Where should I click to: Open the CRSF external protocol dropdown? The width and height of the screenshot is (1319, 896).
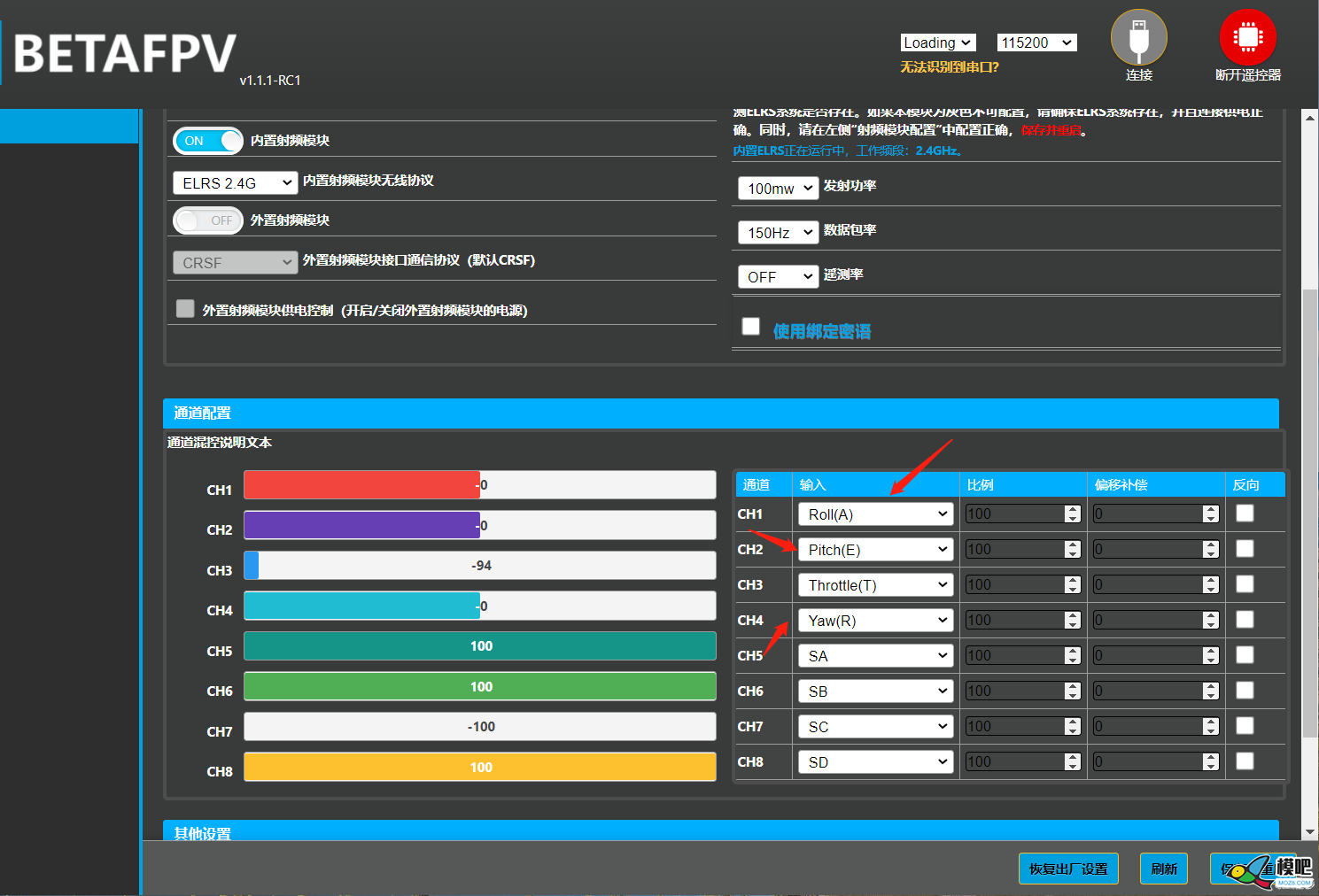pyautogui.click(x=236, y=262)
